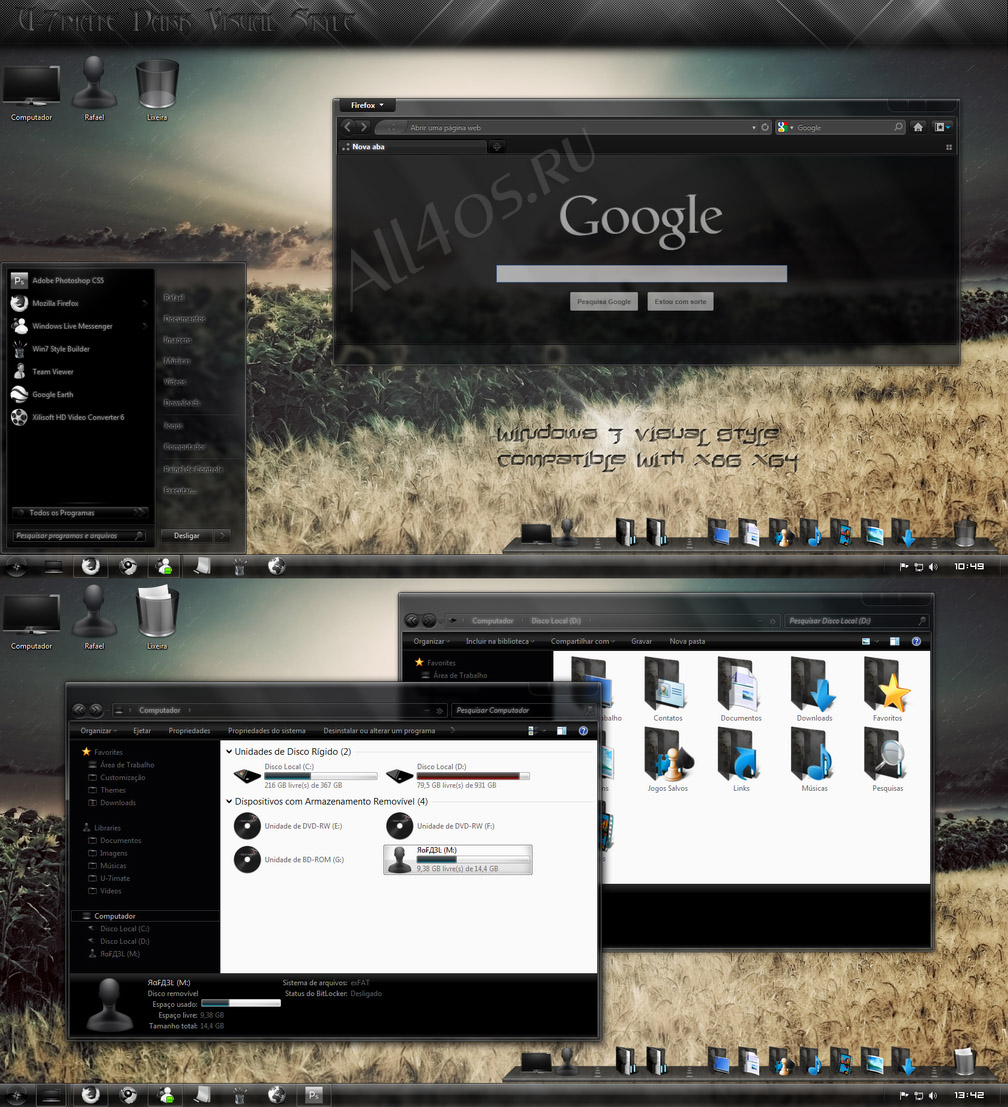The image size is (1008, 1107).
Task: Collapse Unidades de Disco Rígido group
Action: [x=229, y=751]
